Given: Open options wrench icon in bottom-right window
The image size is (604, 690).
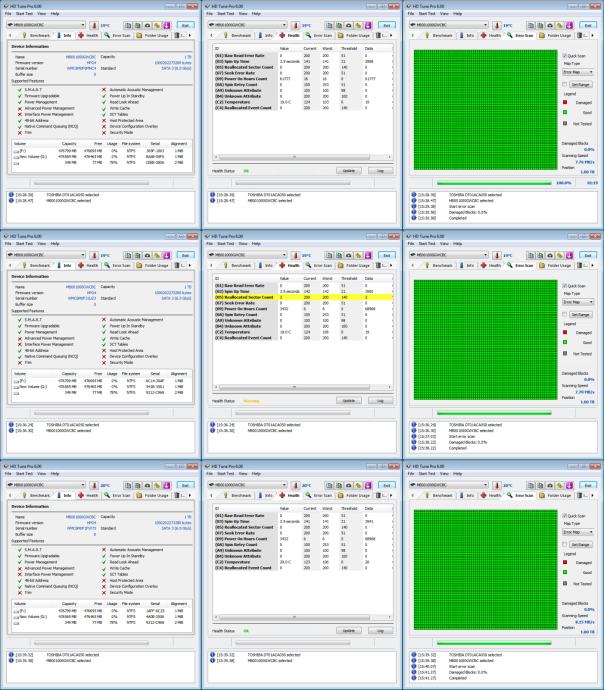Looking at the screenshot, I should coord(560,485).
